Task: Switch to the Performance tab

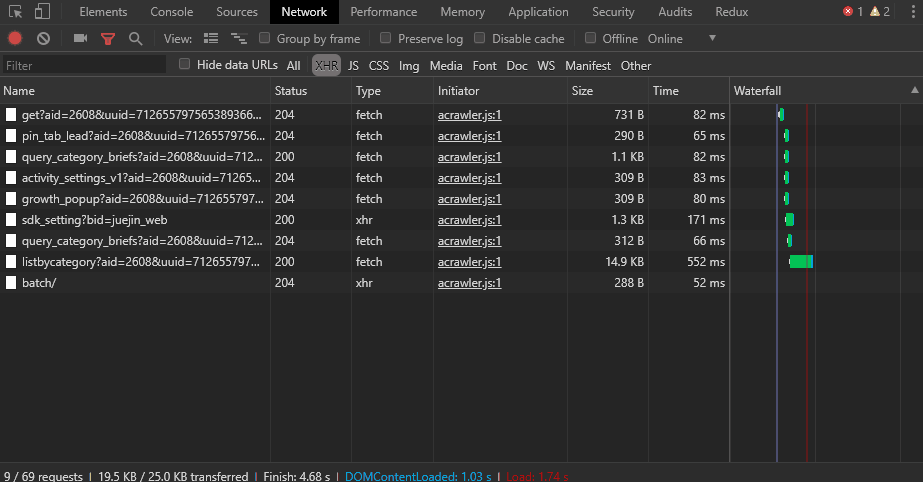Action: coord(383,12)
